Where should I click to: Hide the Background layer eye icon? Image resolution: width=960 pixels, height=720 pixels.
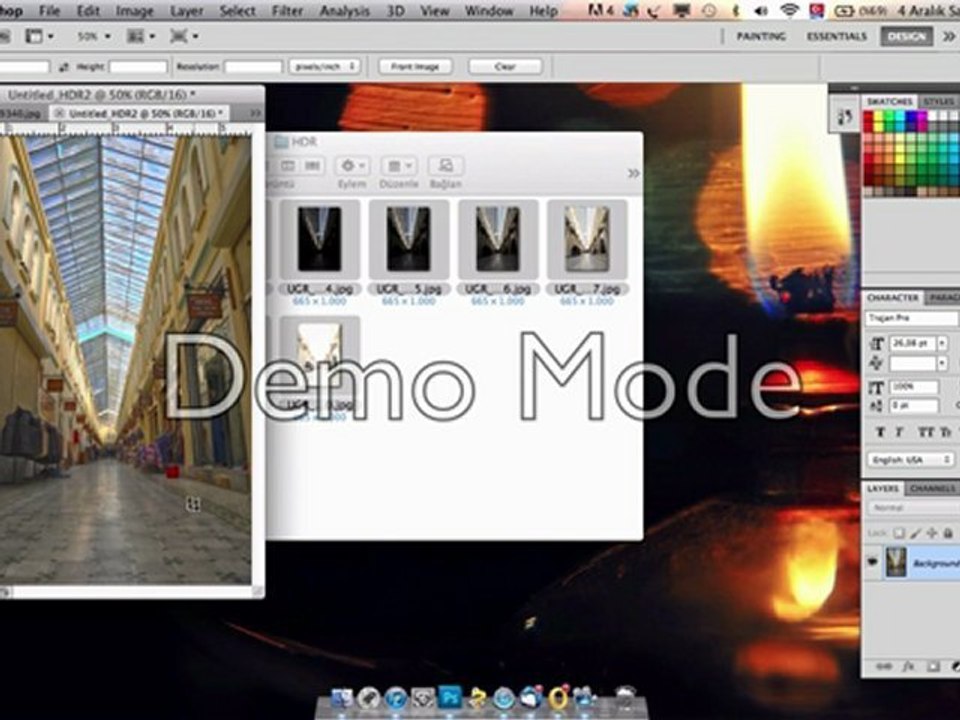click(x=872, y=562)
